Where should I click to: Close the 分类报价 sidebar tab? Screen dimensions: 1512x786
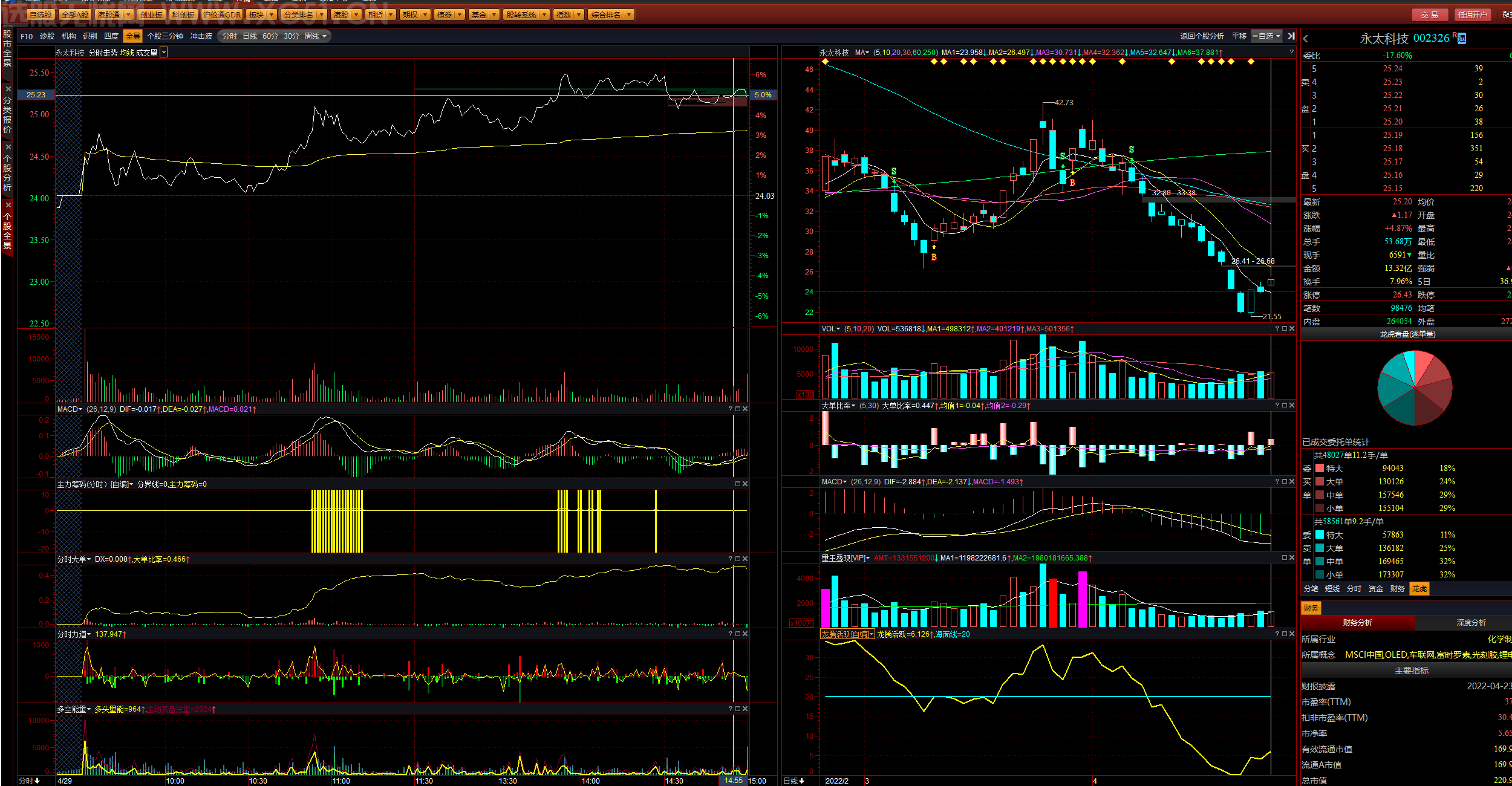(8, 88)
